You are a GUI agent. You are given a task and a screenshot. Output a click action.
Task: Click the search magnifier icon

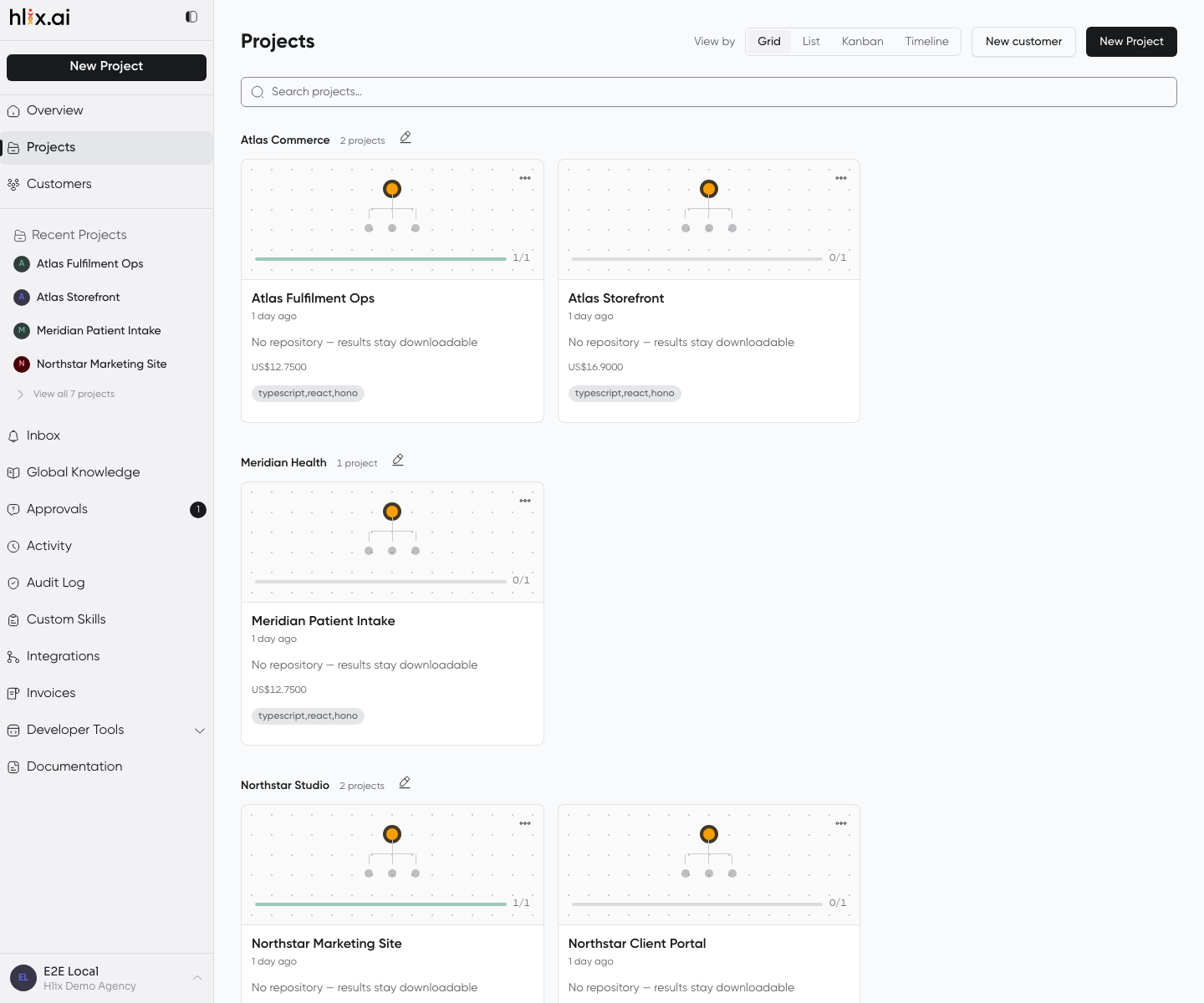pos(258,92)
